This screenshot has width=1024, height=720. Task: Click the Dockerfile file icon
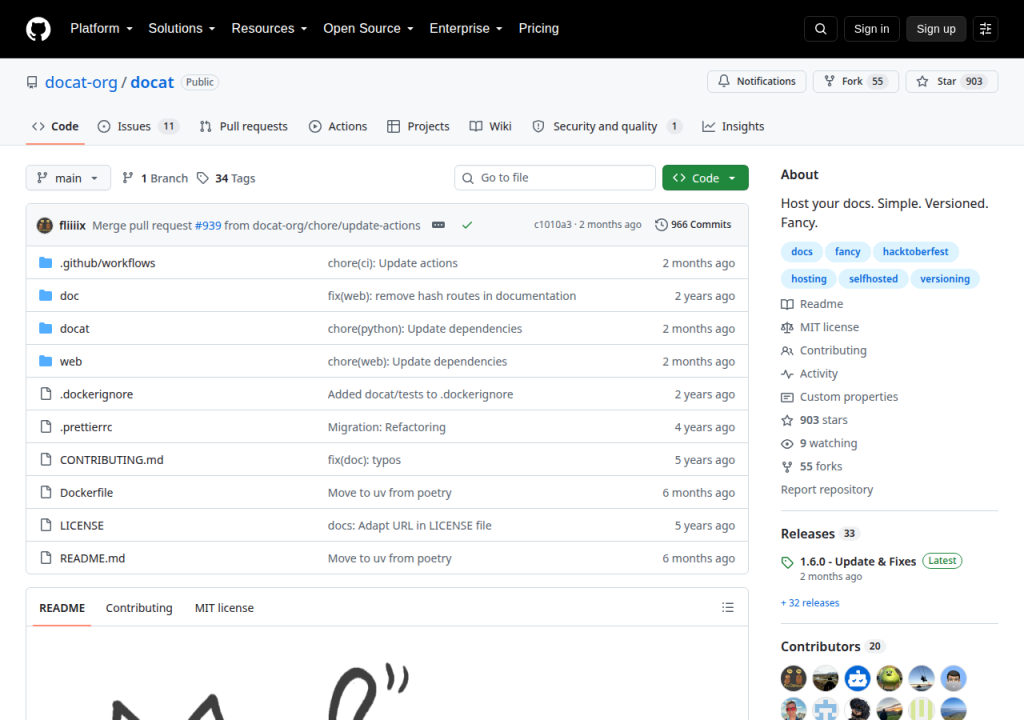(46, 492)
